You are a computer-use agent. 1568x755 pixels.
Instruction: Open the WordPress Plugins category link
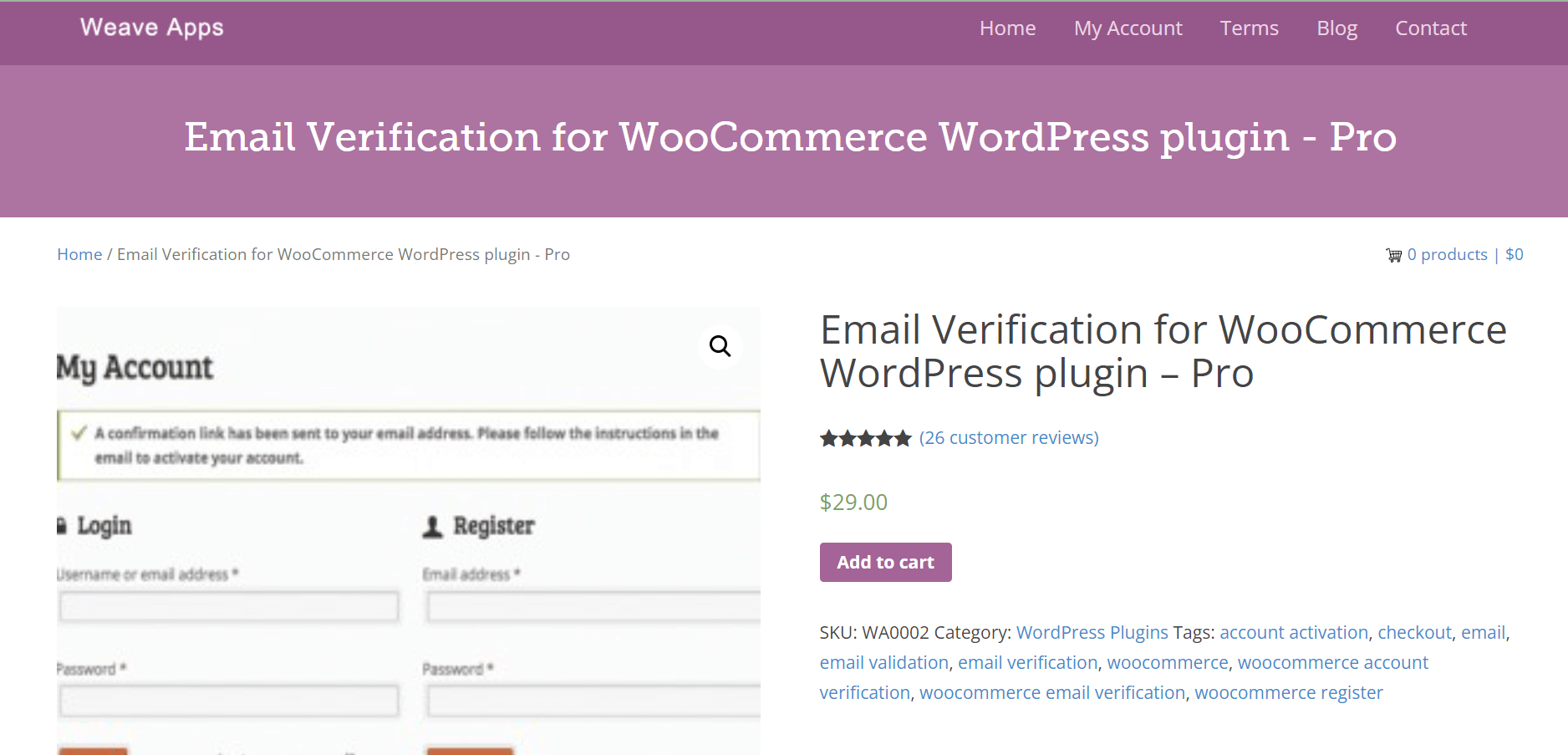1092,632
